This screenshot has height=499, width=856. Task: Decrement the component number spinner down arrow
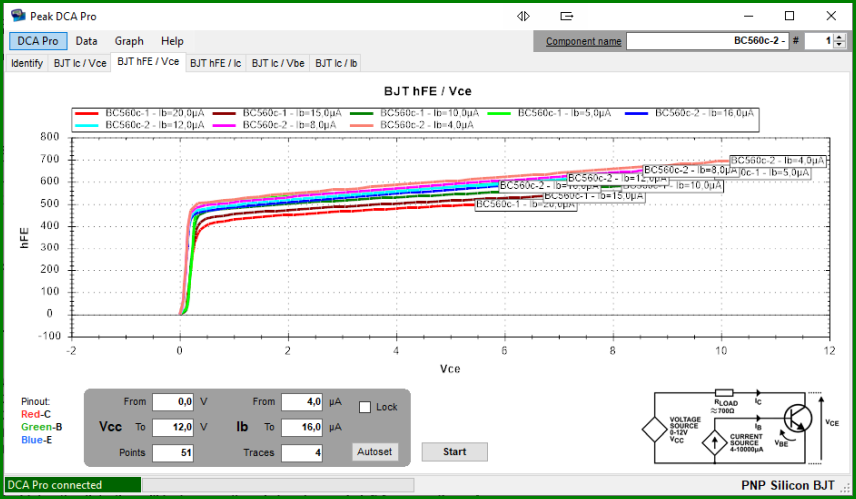click(840, 44)
